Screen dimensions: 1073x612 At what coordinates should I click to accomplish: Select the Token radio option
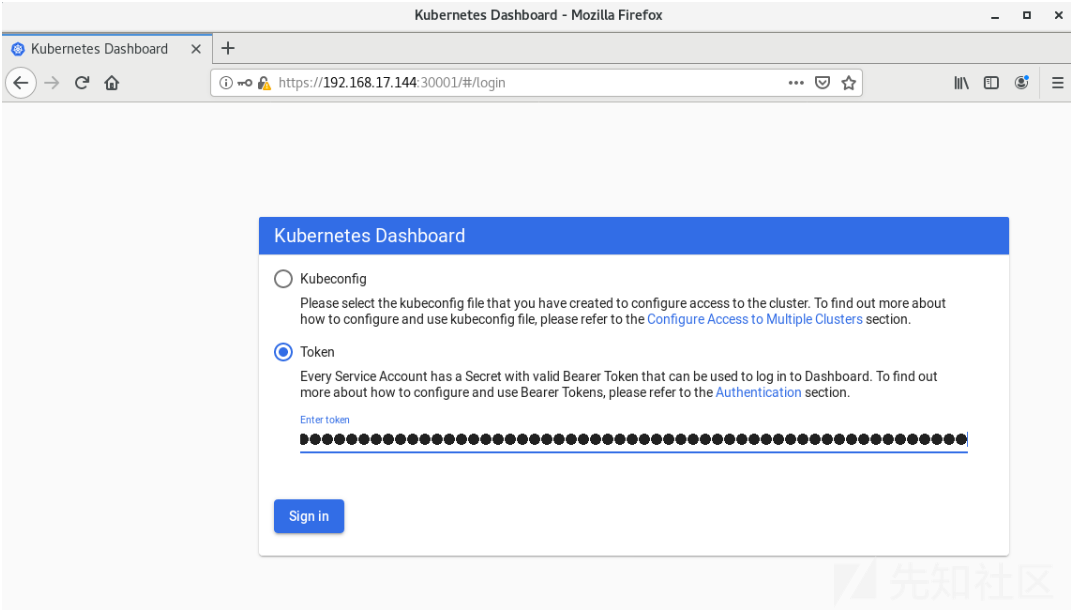point(283,352)
